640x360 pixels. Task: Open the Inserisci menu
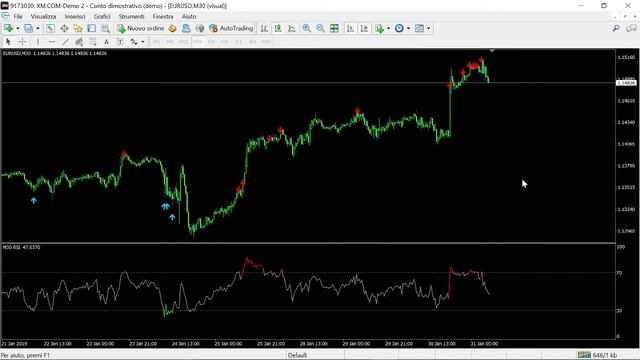pos(75,16)
